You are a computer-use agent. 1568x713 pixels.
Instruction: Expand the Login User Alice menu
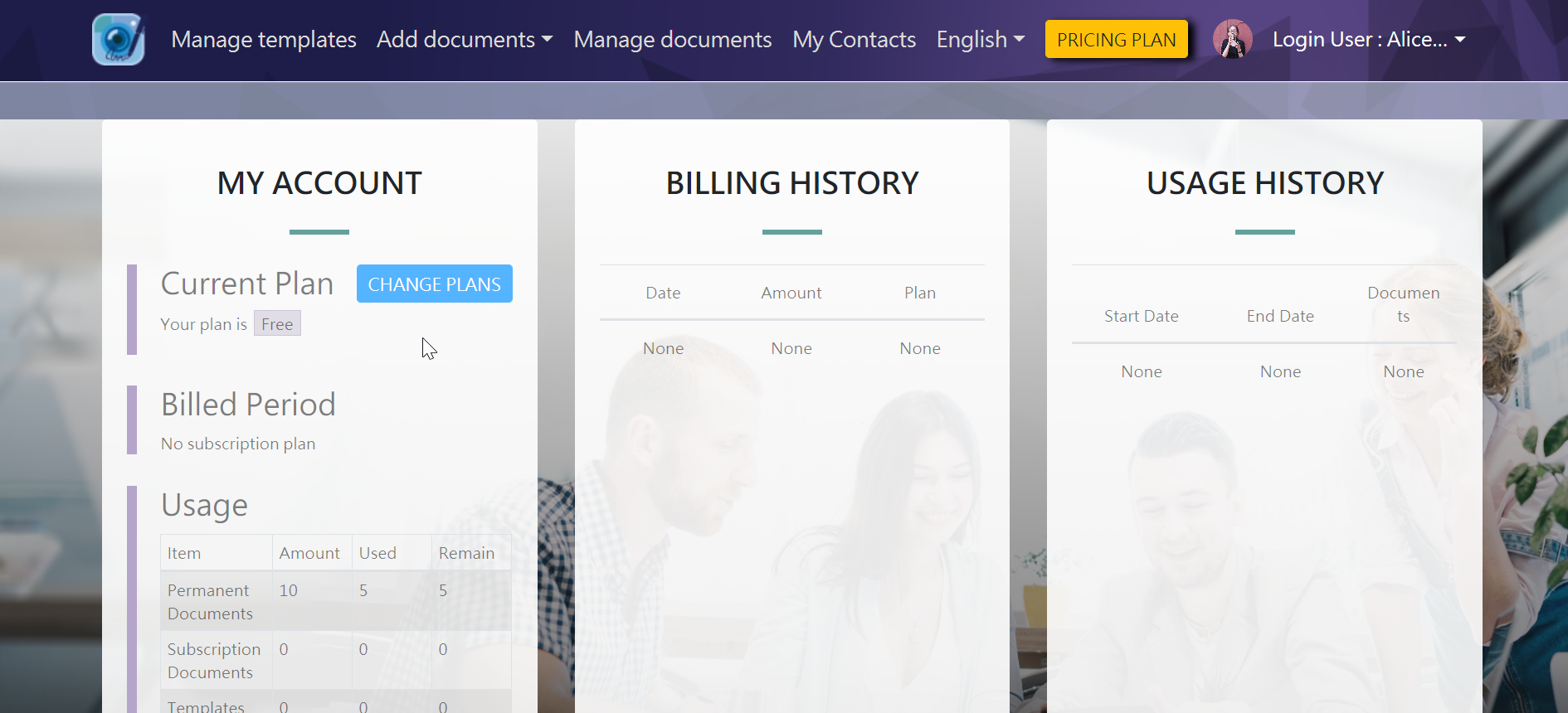click(1369, 39)
